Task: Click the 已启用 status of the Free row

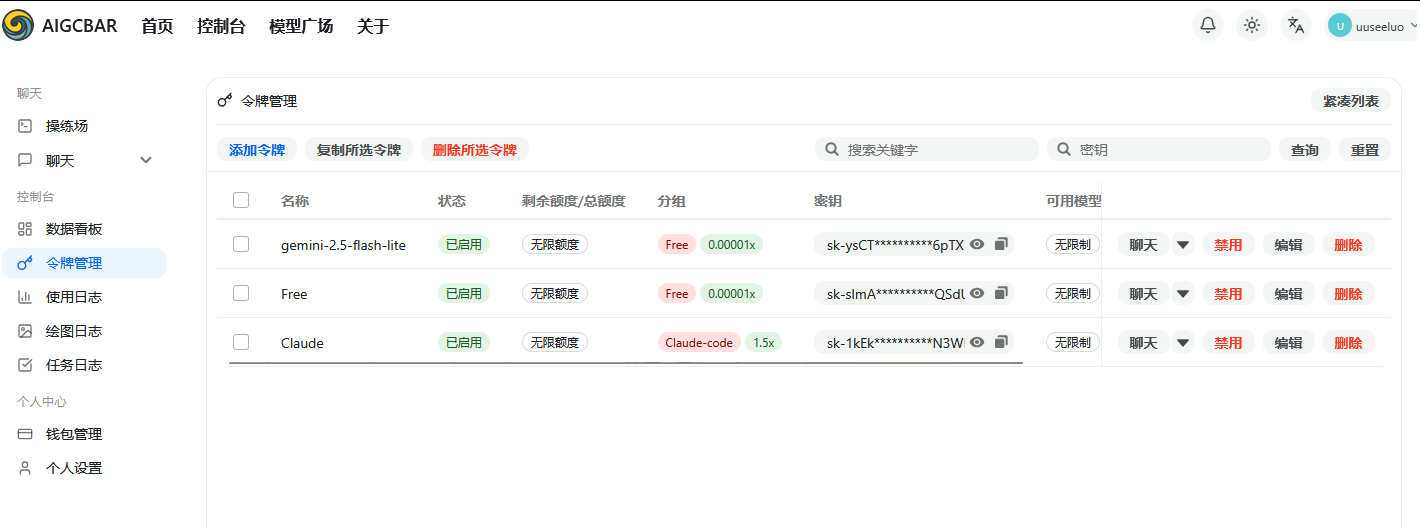Action: coord(464,293)
